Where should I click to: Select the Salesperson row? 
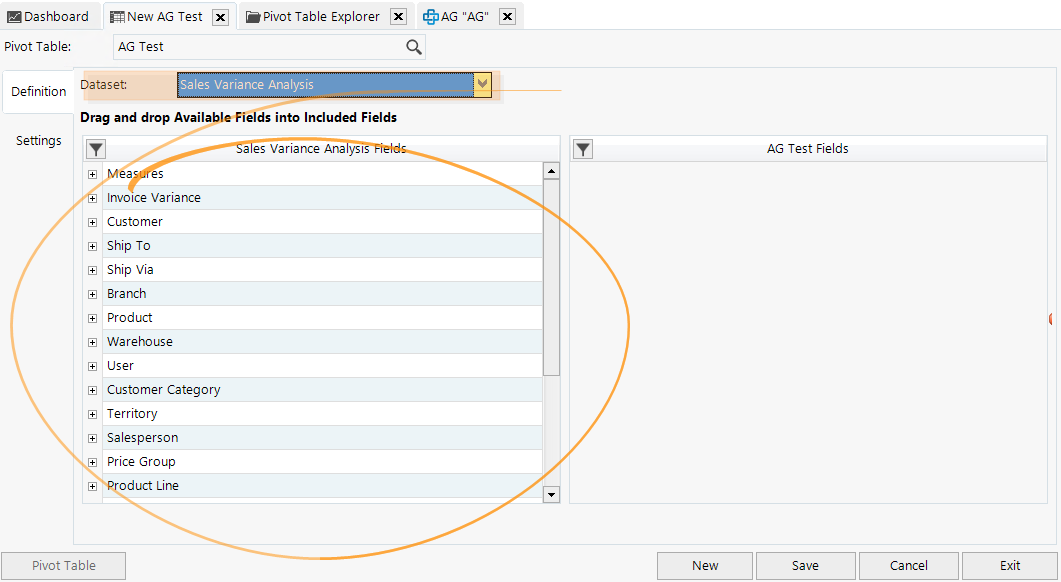[x=322, y=438]
